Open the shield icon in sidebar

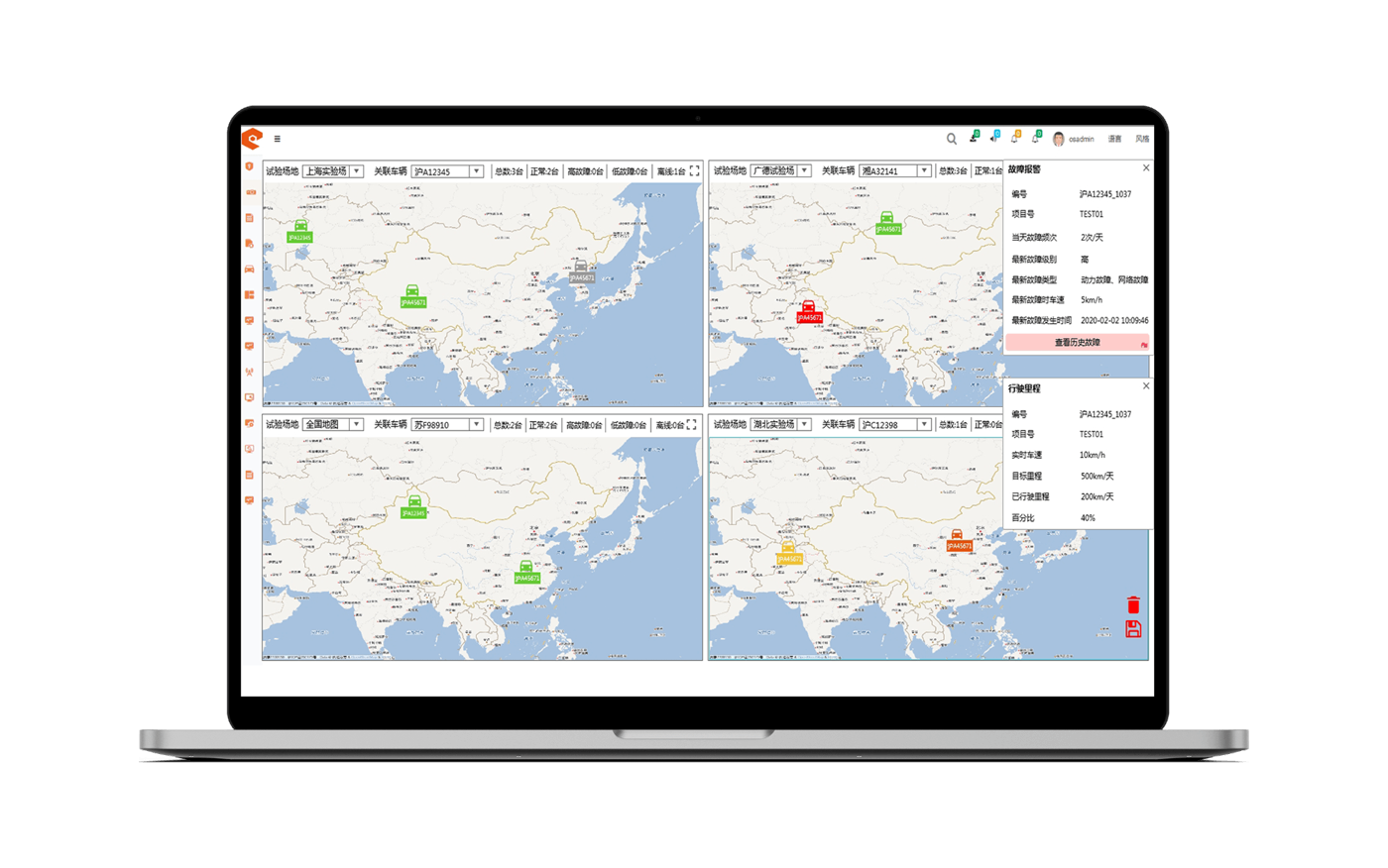250,166
